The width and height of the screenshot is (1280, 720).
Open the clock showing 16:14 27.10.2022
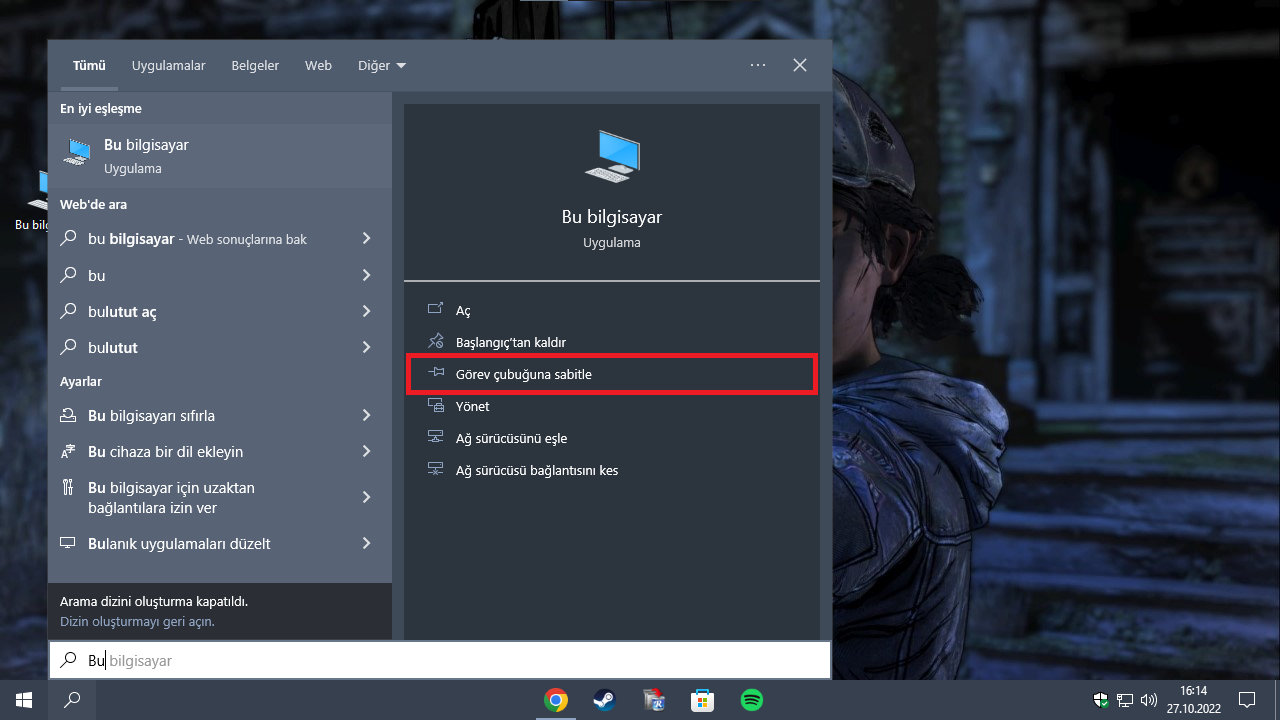coord(1193,700)
